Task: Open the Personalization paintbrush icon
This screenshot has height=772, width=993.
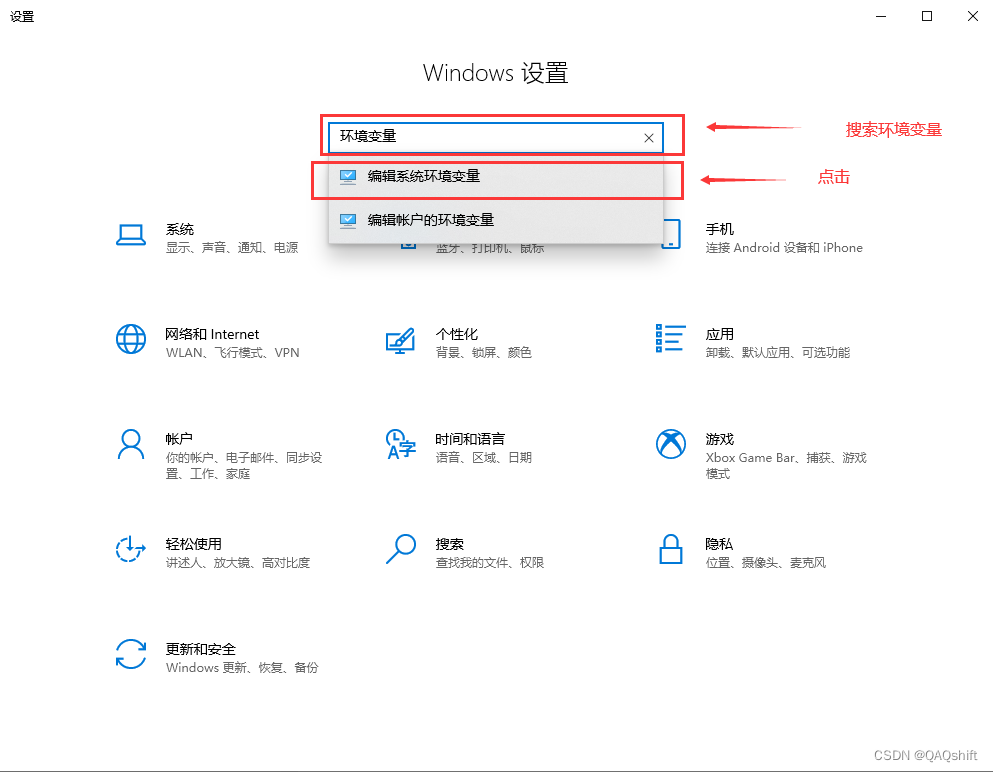Action: pyautogui.click(x=400, y=341)
